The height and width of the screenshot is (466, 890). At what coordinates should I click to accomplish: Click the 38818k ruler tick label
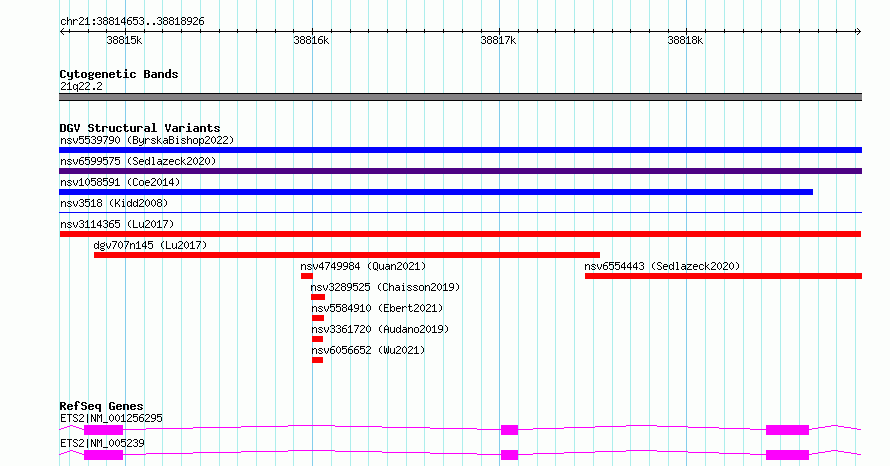685,40
